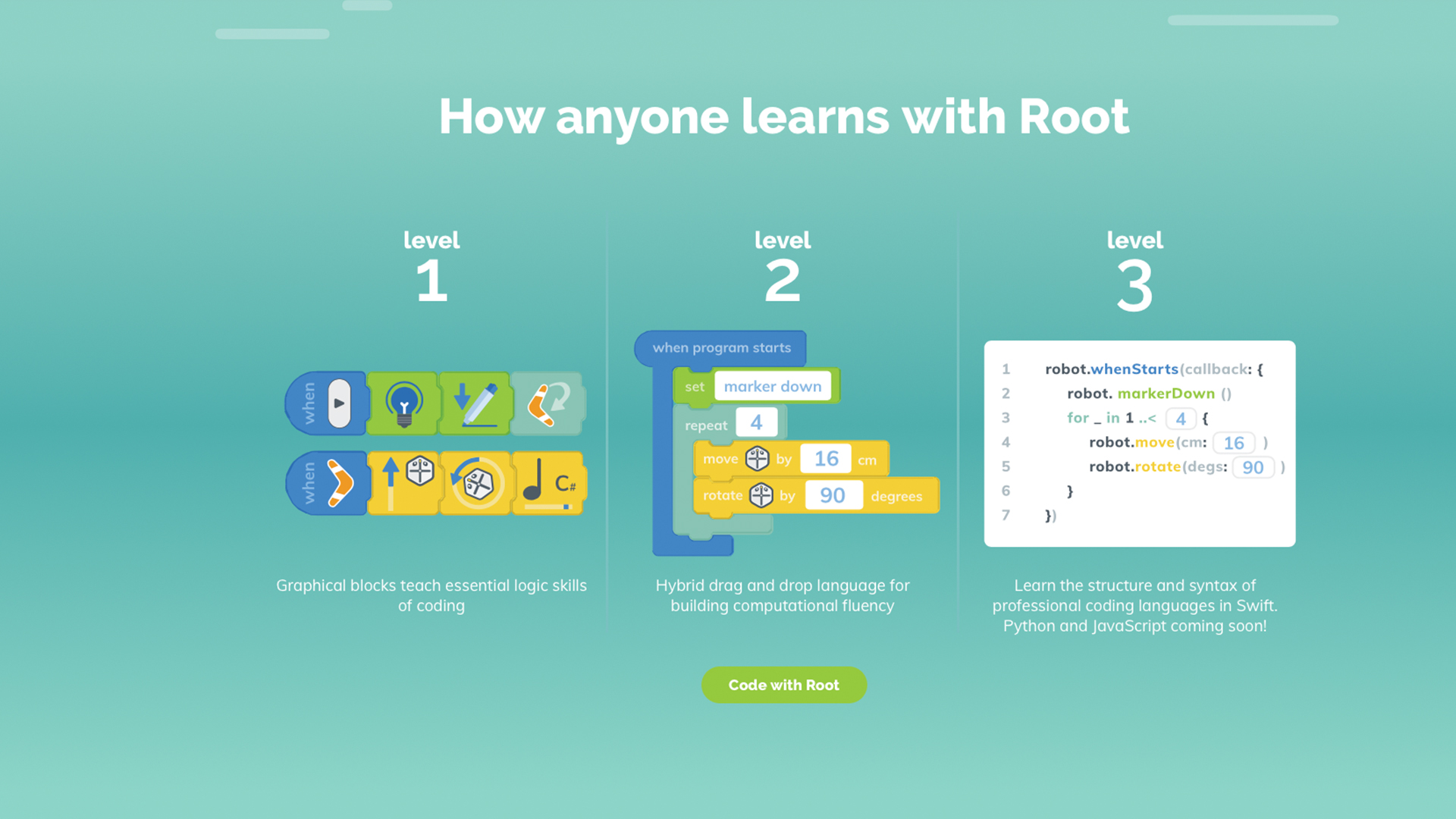Click the robot.whenStarts code line
Image resolution: width=1456 pixels, height=819 pixels.
(x=1153, y=369)
